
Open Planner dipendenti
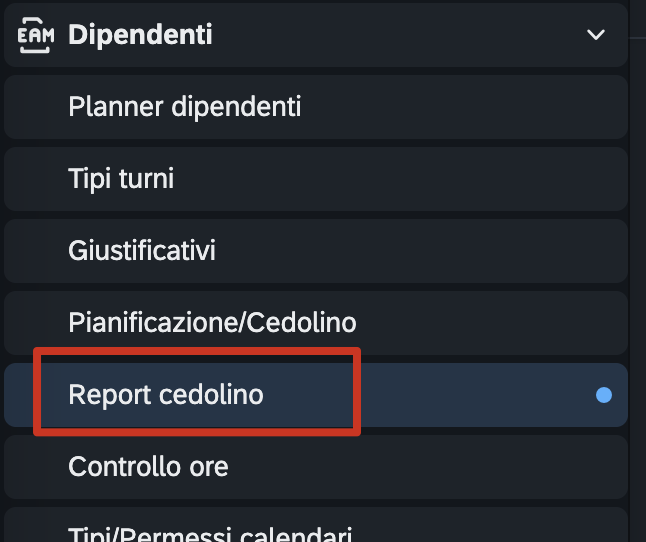point(184,105)
